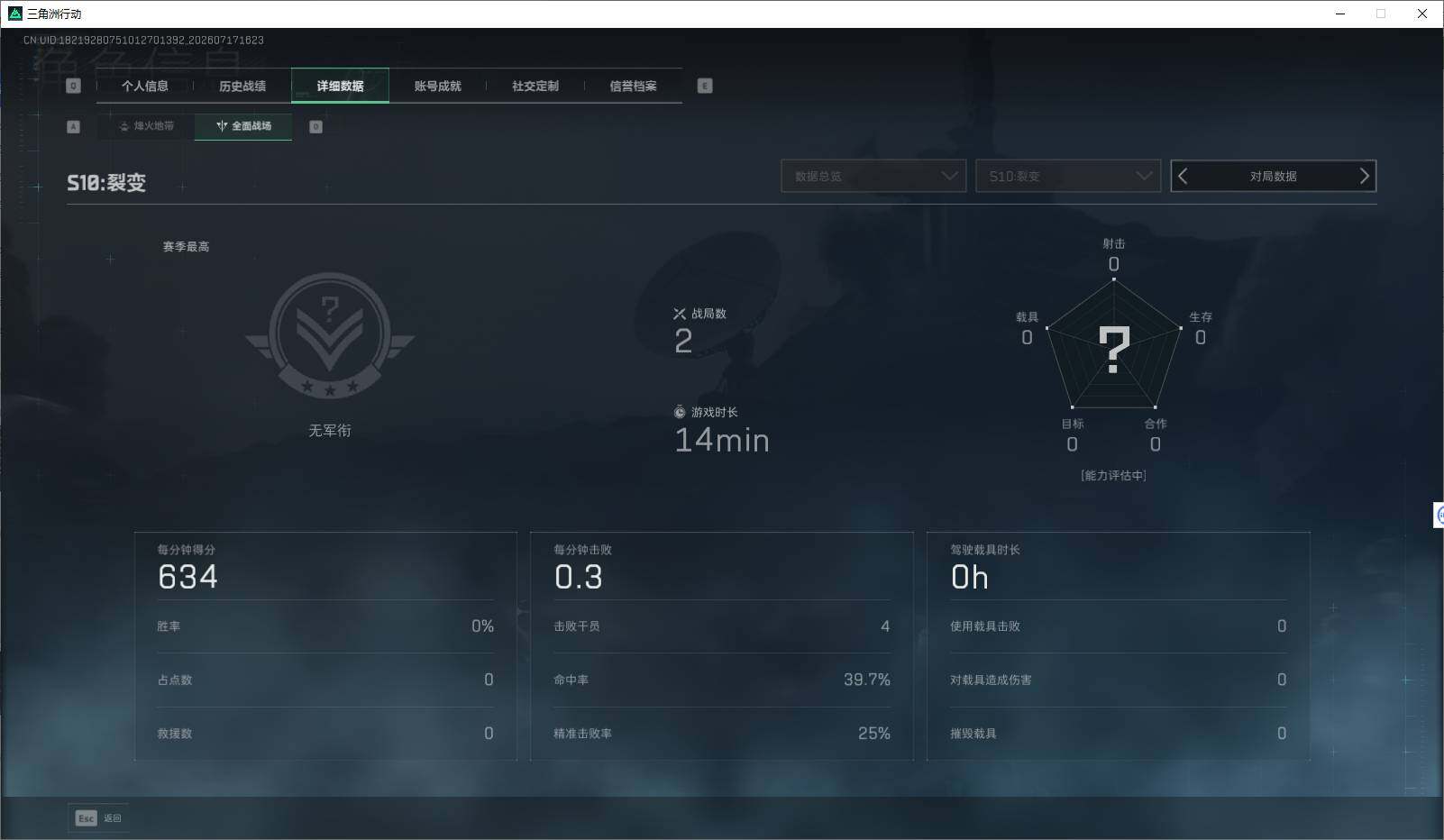Open the 账号成就 tab
Screen dimensions: 1444x840
click(437, 86)
